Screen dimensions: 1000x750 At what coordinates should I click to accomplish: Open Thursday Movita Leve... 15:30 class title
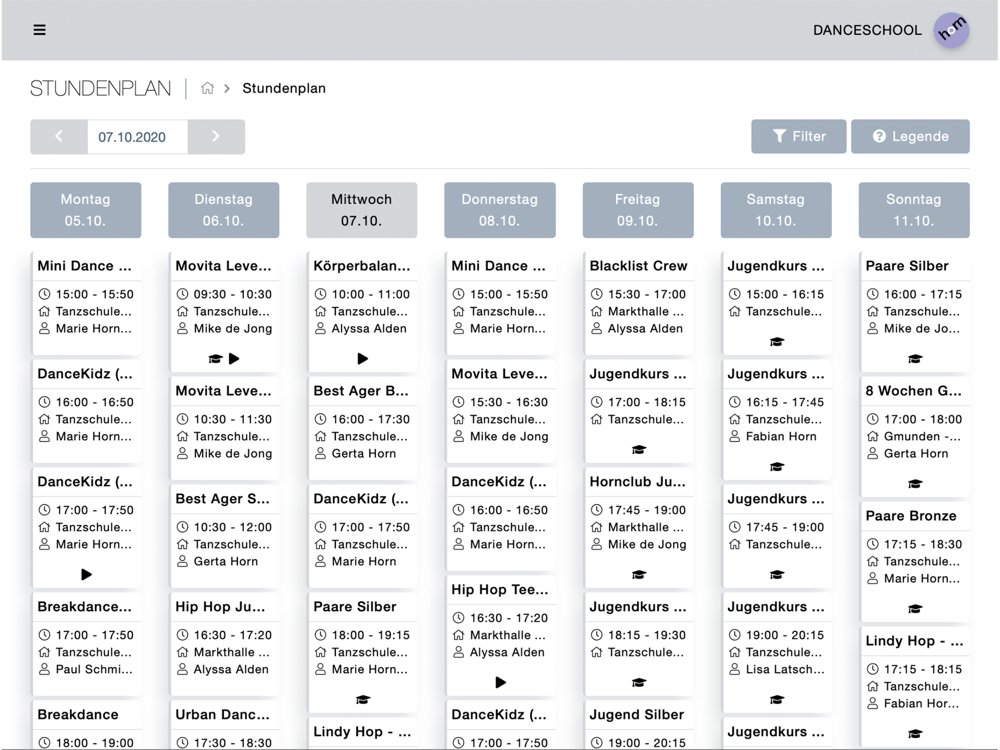(x=499, y=374)
